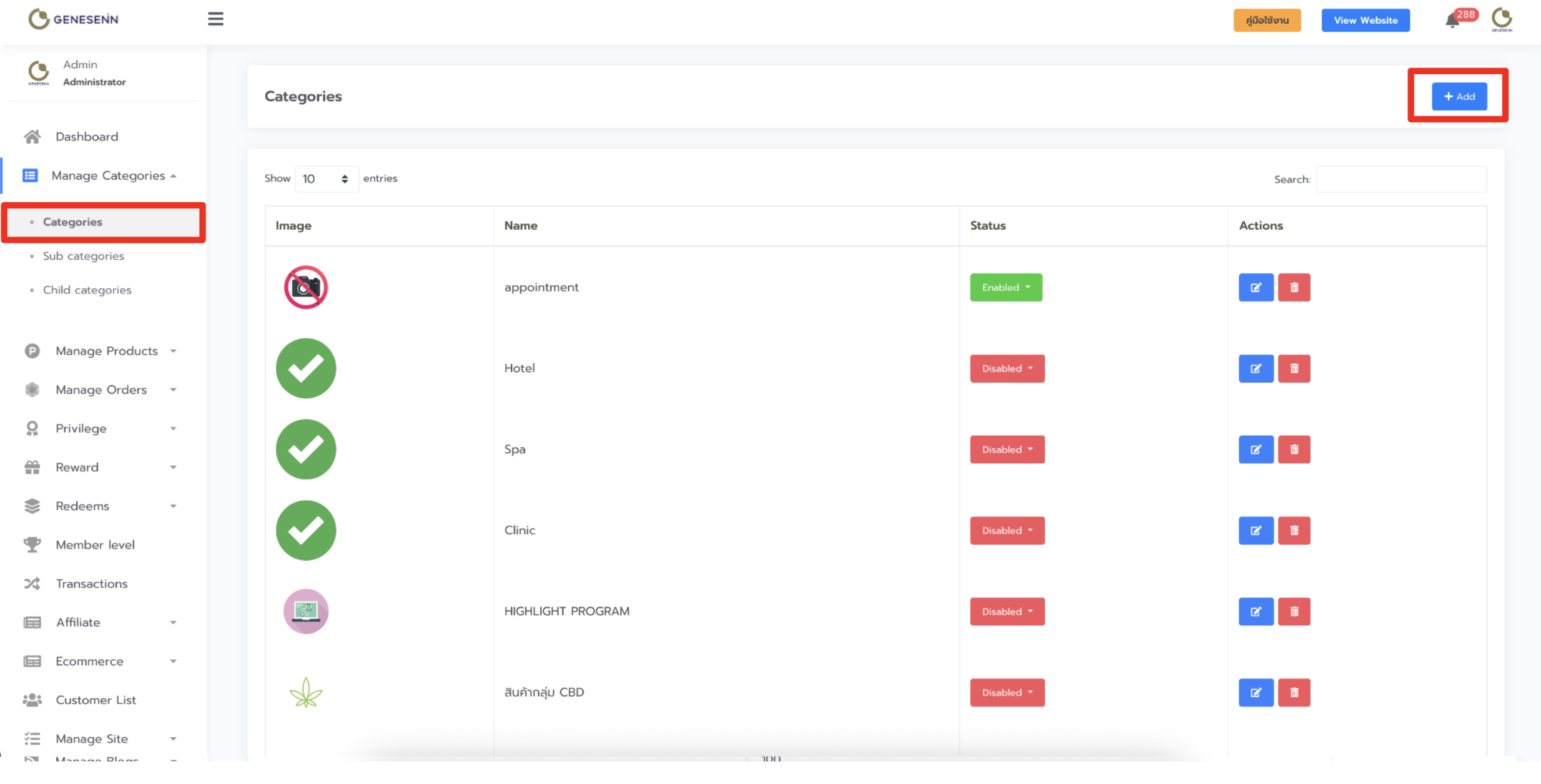Focus the Search input field
Image resolution: width=1541 pixels, height=784 pixels.
(x=1401, y=179)
